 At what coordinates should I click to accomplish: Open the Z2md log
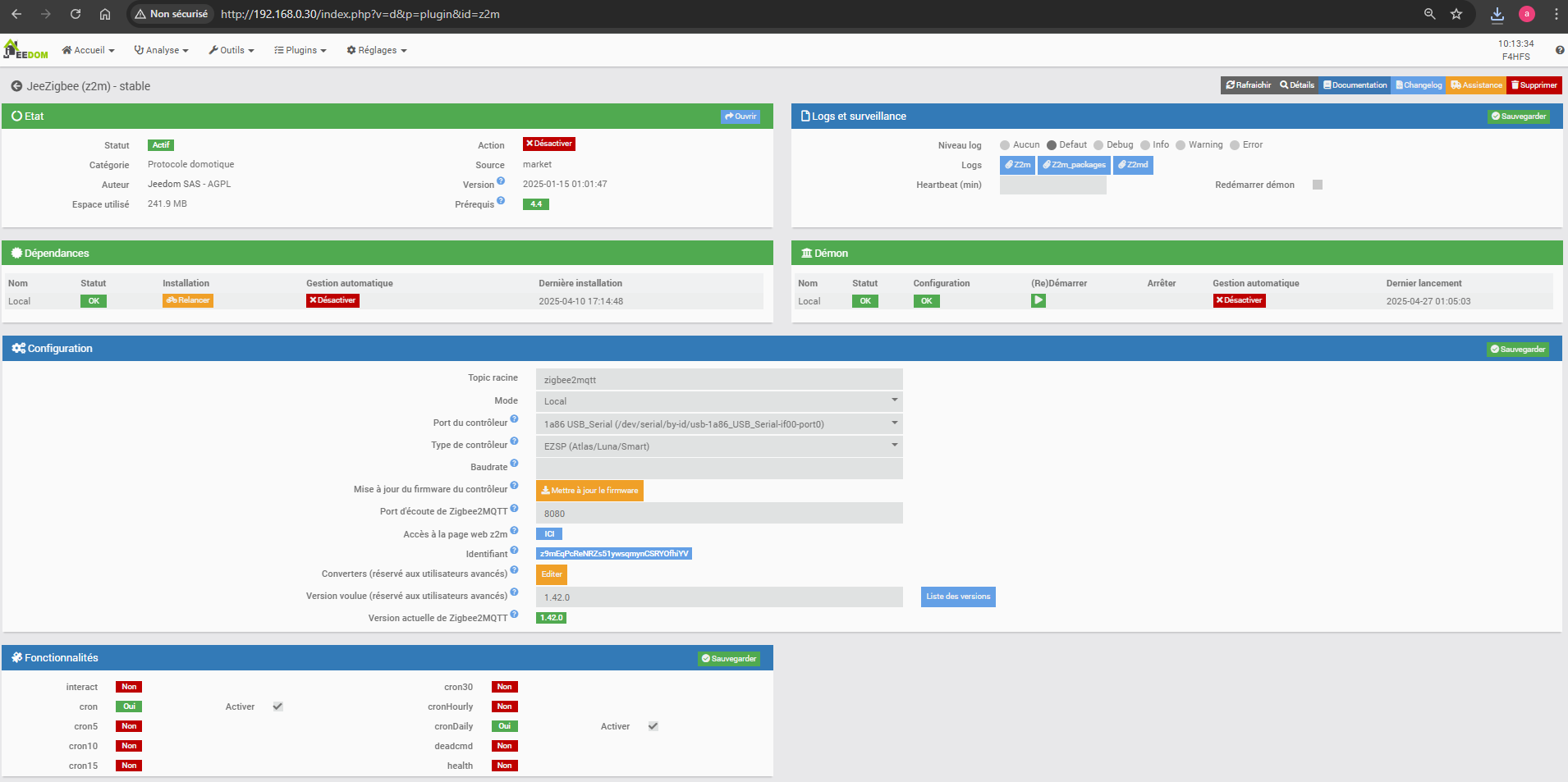(1133, 165)
